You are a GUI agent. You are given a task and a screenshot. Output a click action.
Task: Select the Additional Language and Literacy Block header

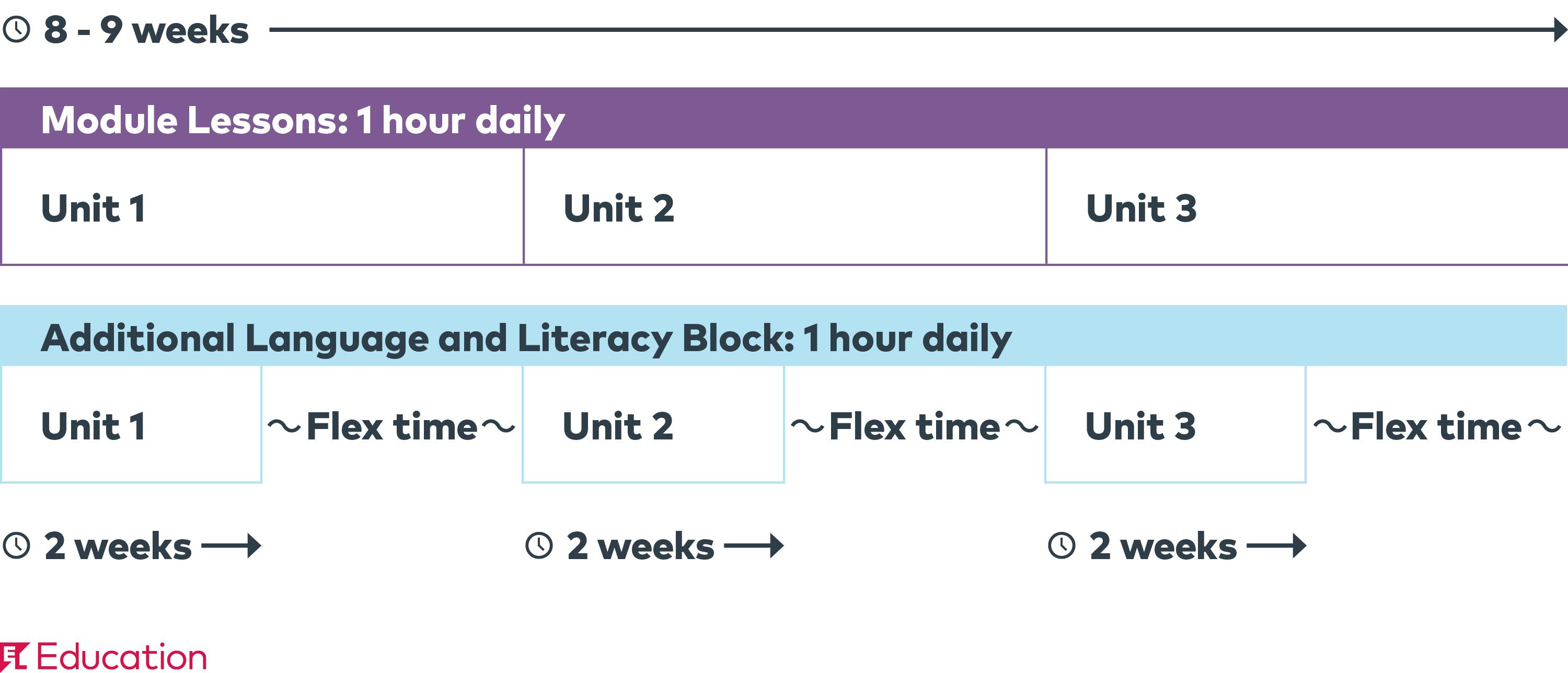pyautogui.click(x=784, y=336)
